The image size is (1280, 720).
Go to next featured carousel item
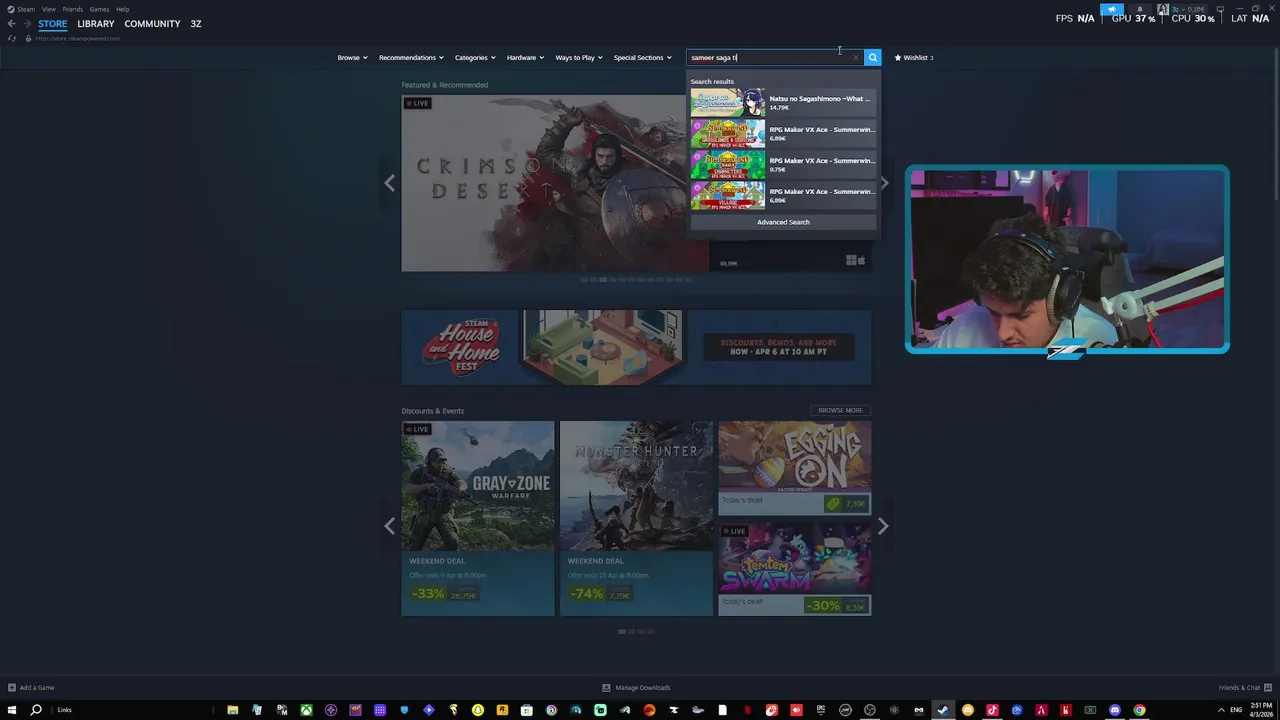(884, 183)
